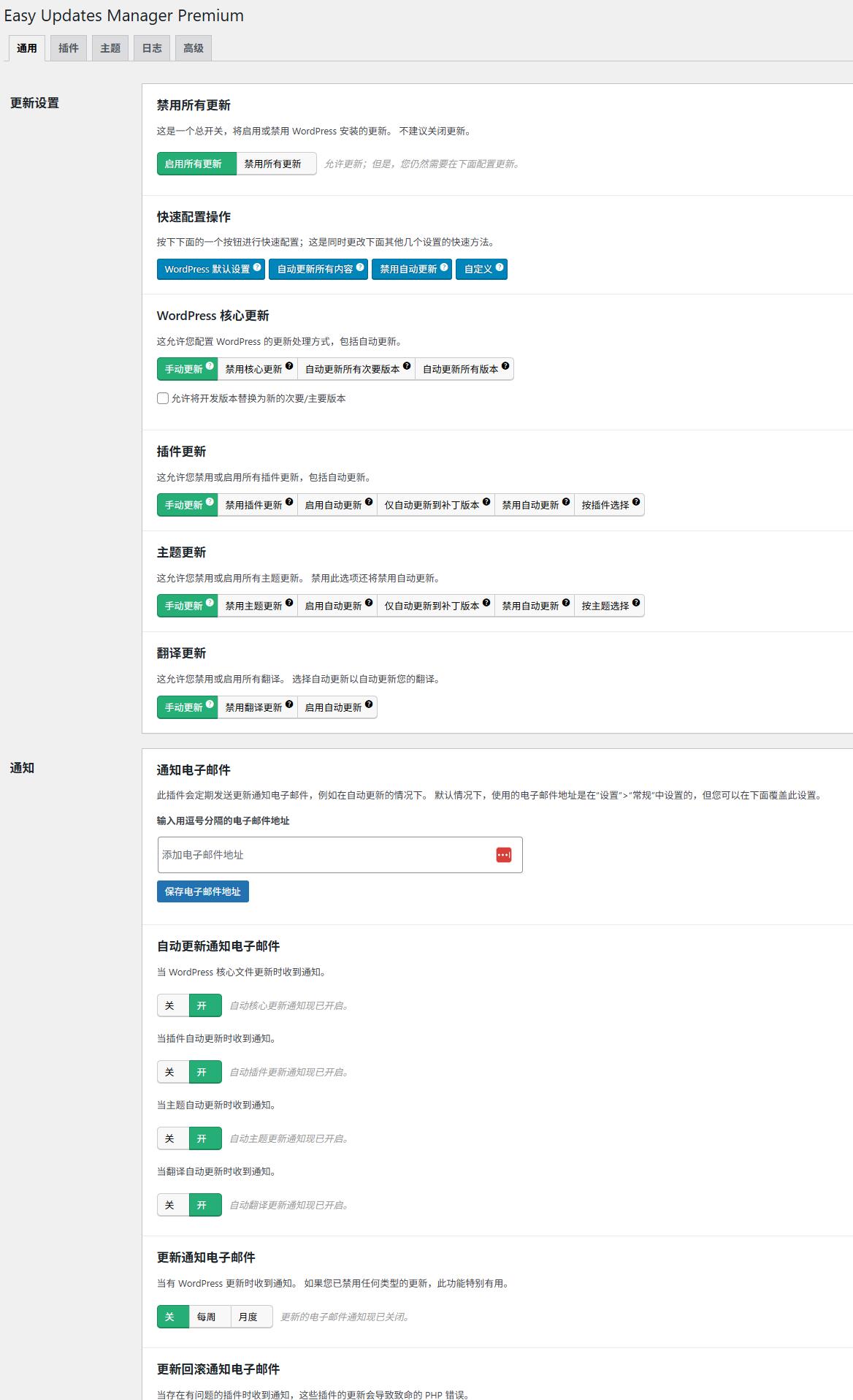Screen dimensions: 853x1400
Task: Open the 通用 tab
Action: 27,48
